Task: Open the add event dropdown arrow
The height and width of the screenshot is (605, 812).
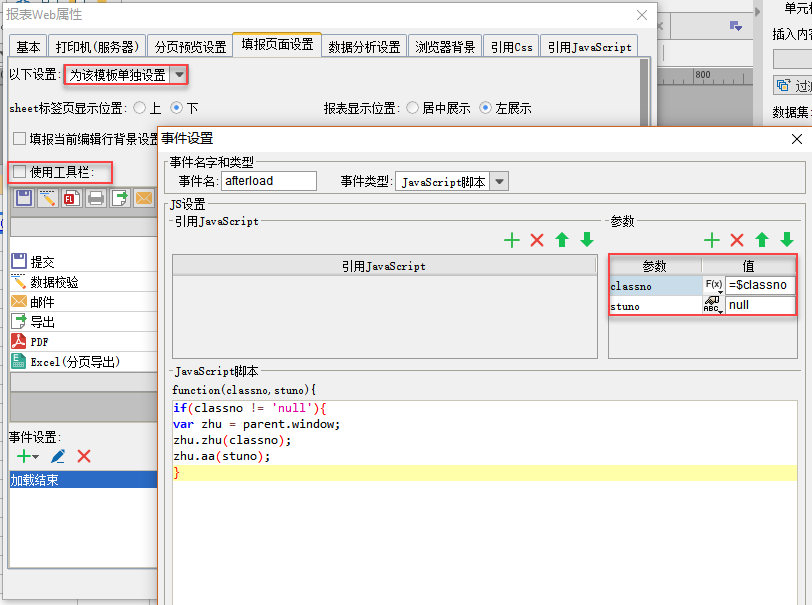Action: [36, 457]
